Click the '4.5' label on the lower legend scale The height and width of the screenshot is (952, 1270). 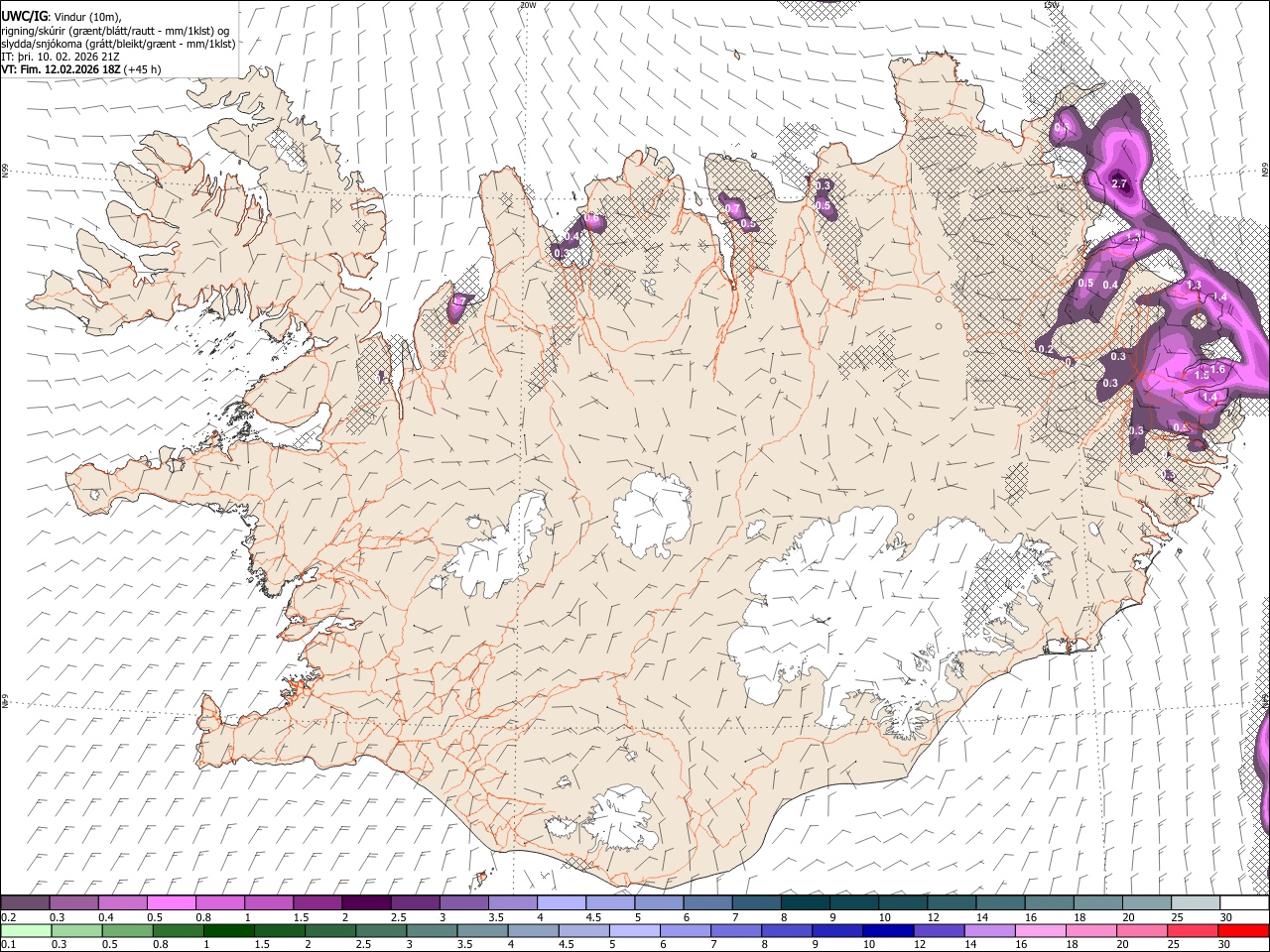pyautogui.click(x=565, y=945)
